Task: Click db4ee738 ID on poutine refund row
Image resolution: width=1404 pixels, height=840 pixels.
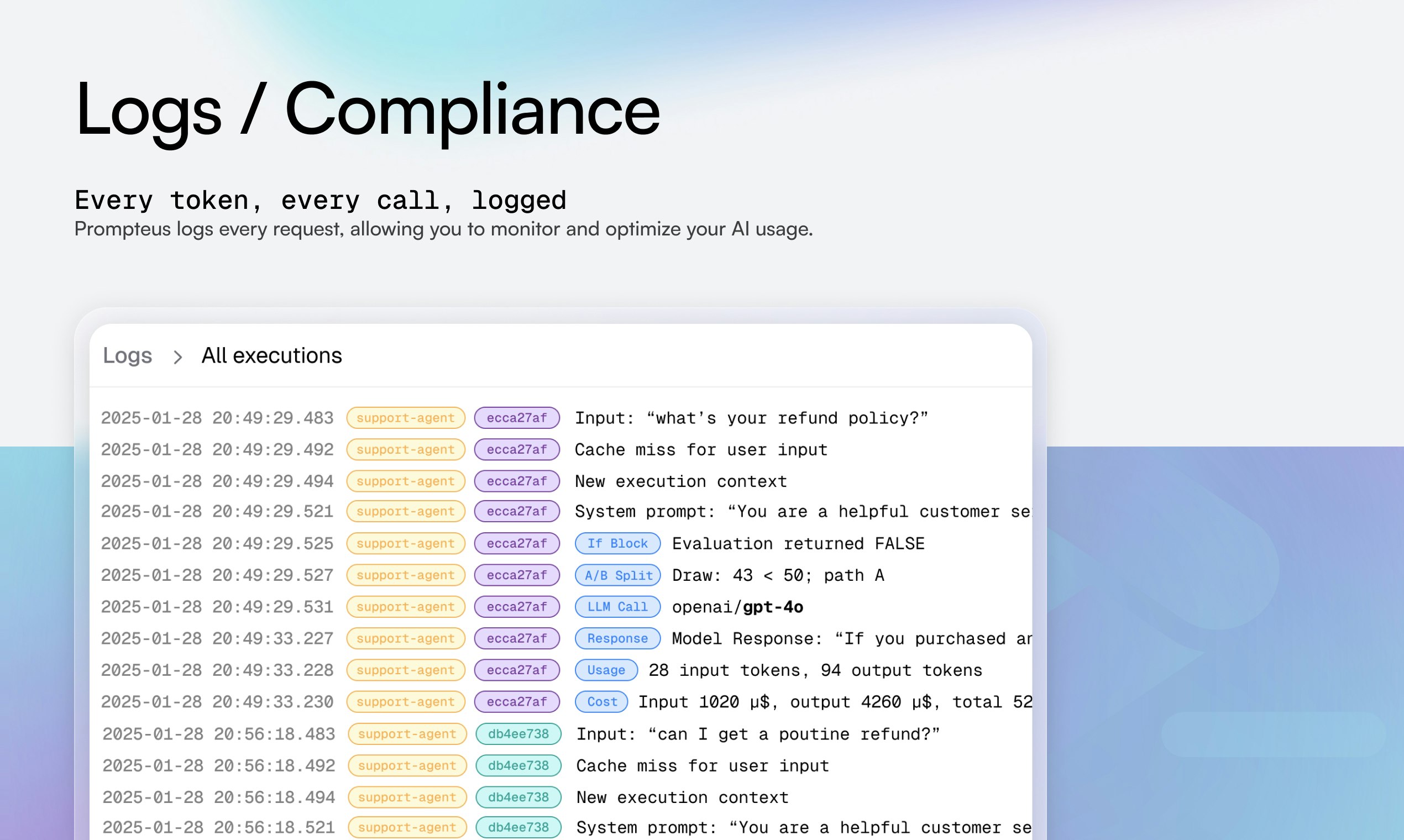Action: (518, 733)
